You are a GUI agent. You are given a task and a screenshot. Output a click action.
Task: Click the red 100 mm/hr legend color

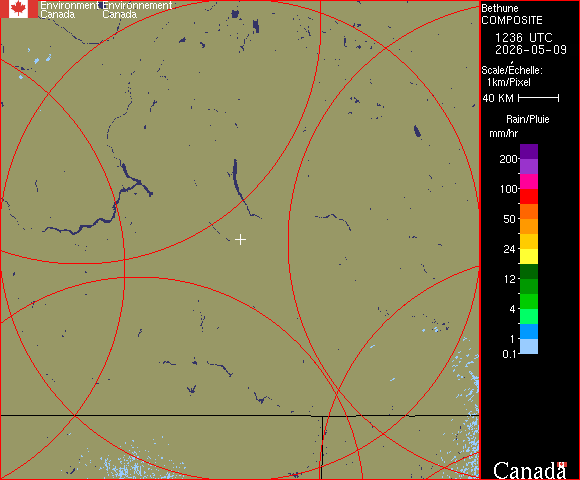pos(529,197)
